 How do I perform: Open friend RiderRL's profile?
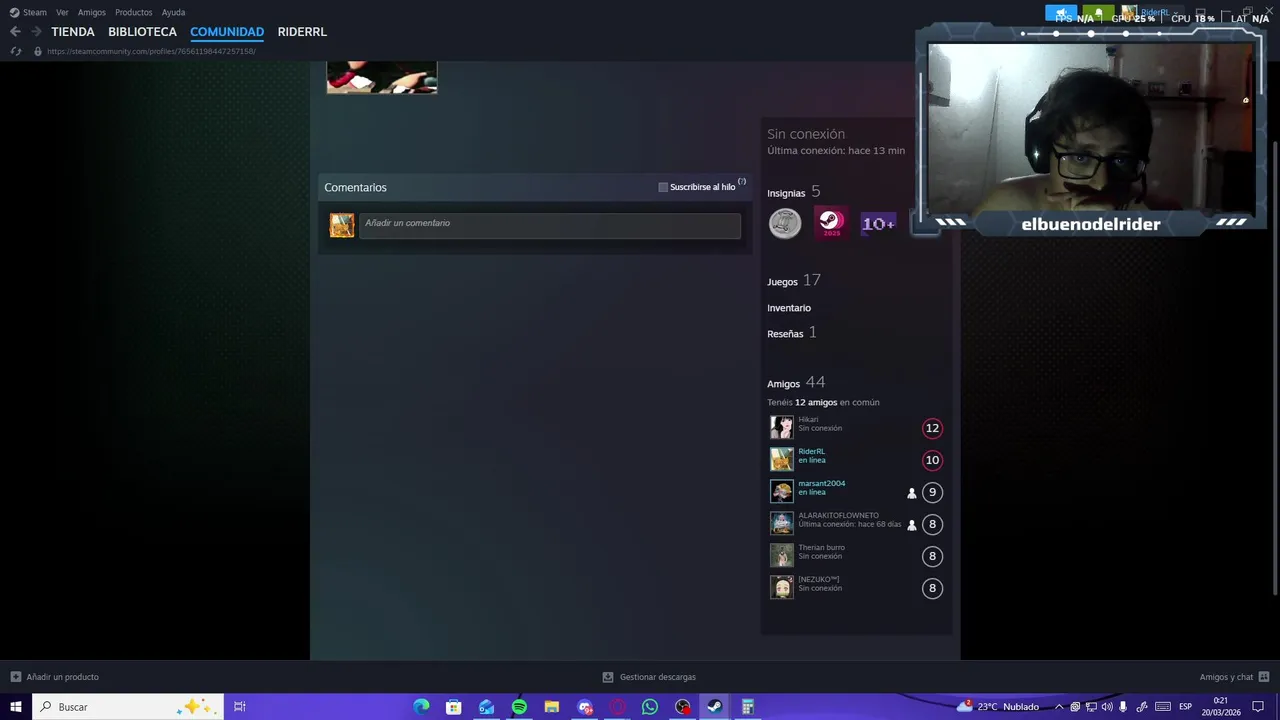pos(811,451)
